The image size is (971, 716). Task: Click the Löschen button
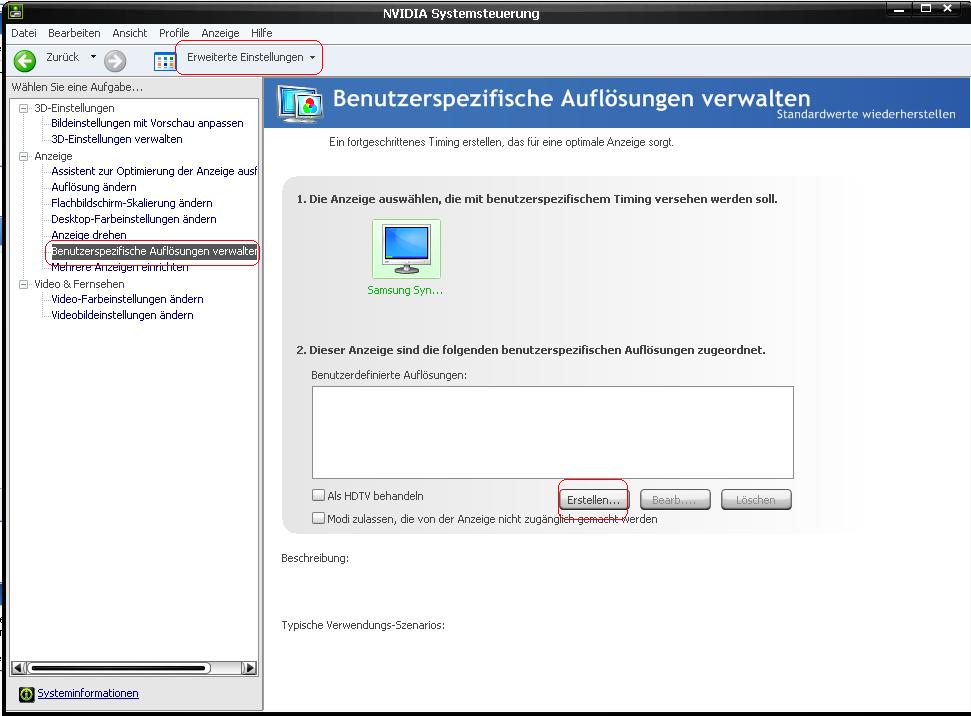click(756, 500)
